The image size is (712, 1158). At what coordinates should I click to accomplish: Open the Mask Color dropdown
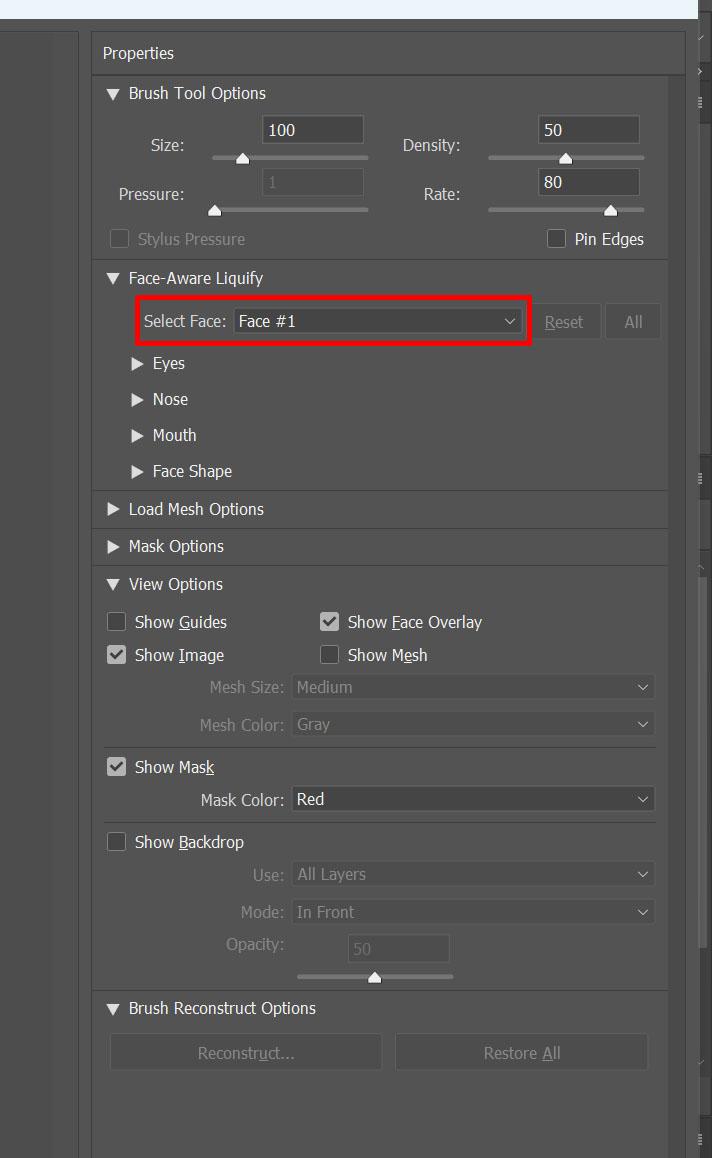(473, 799)
